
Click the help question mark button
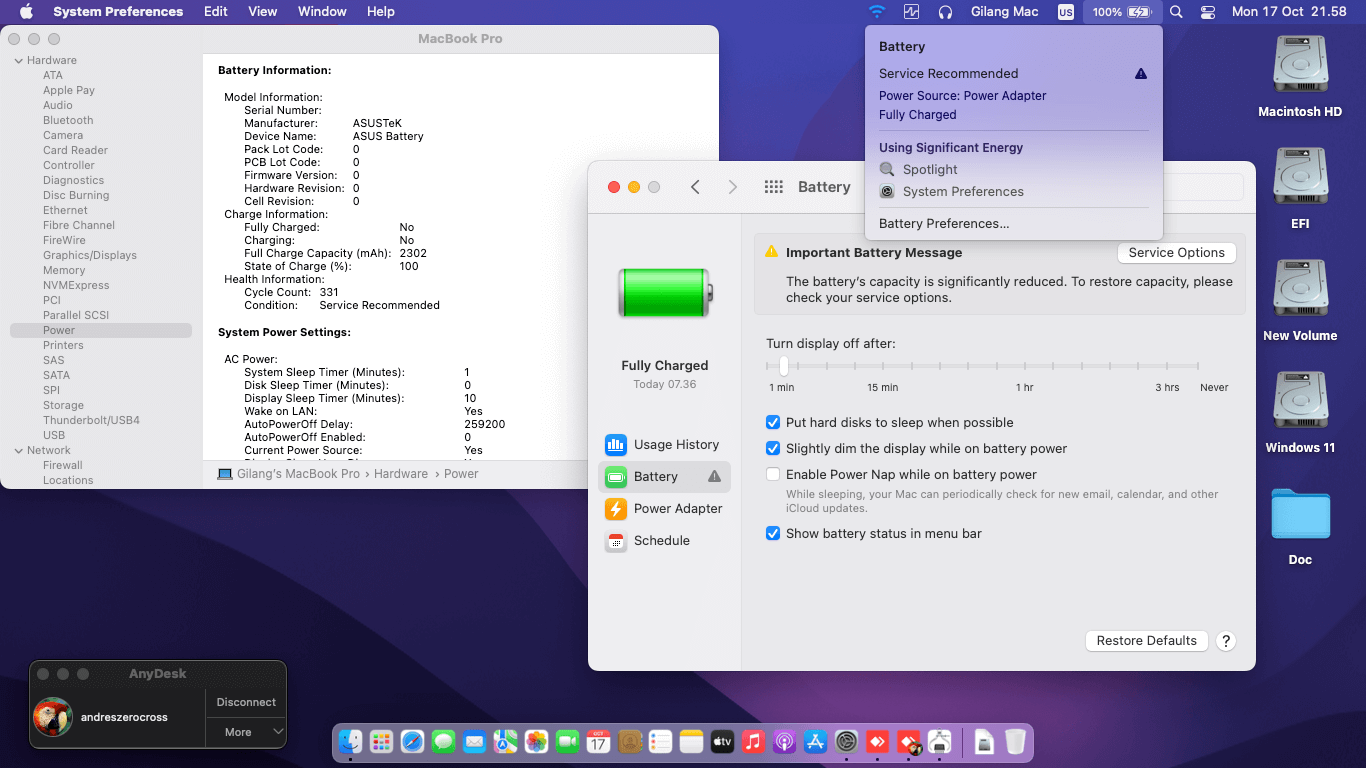click(x=1226, y=641)
